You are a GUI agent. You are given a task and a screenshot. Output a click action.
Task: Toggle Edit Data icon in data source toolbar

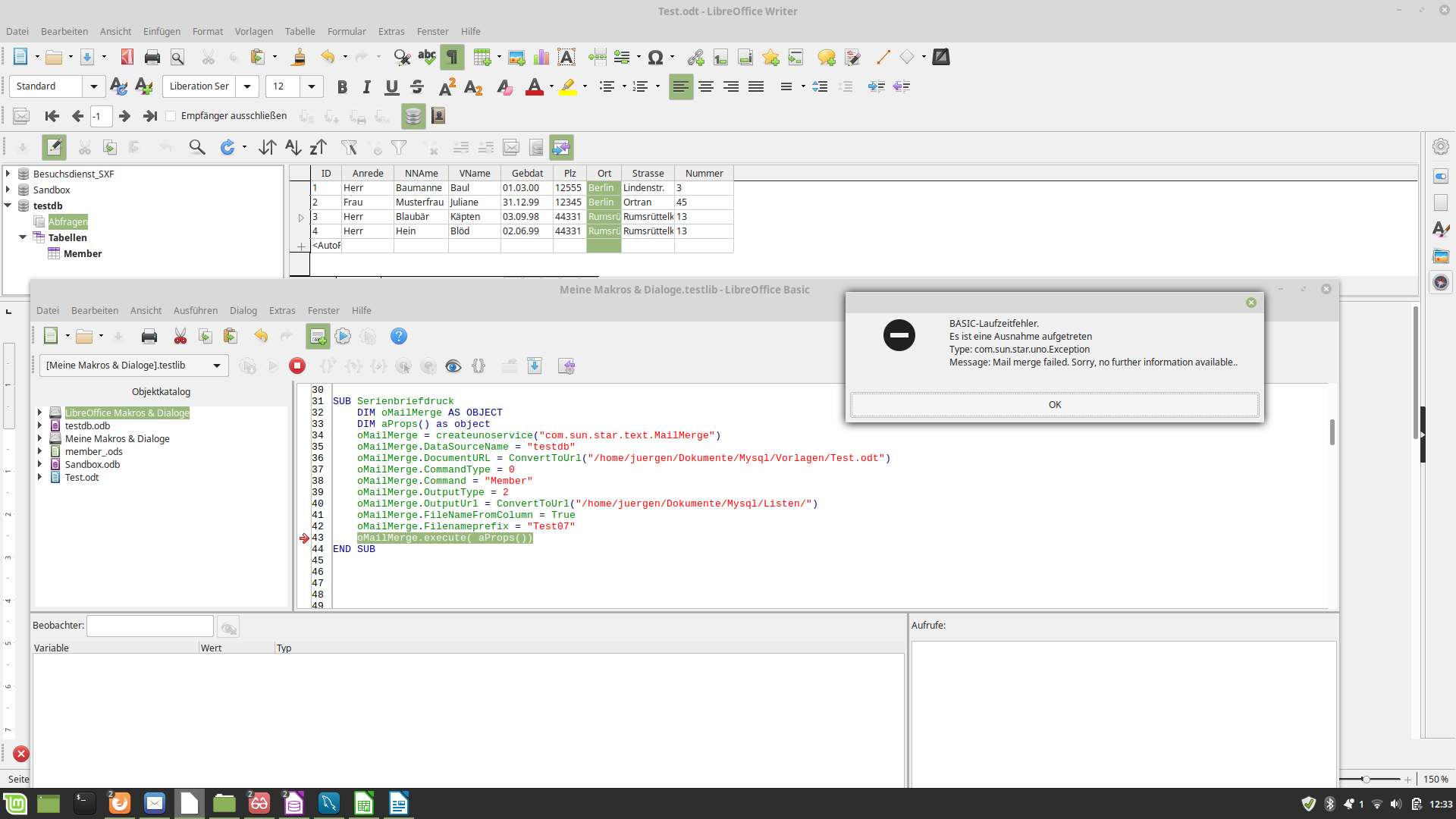tap(54, 147)
